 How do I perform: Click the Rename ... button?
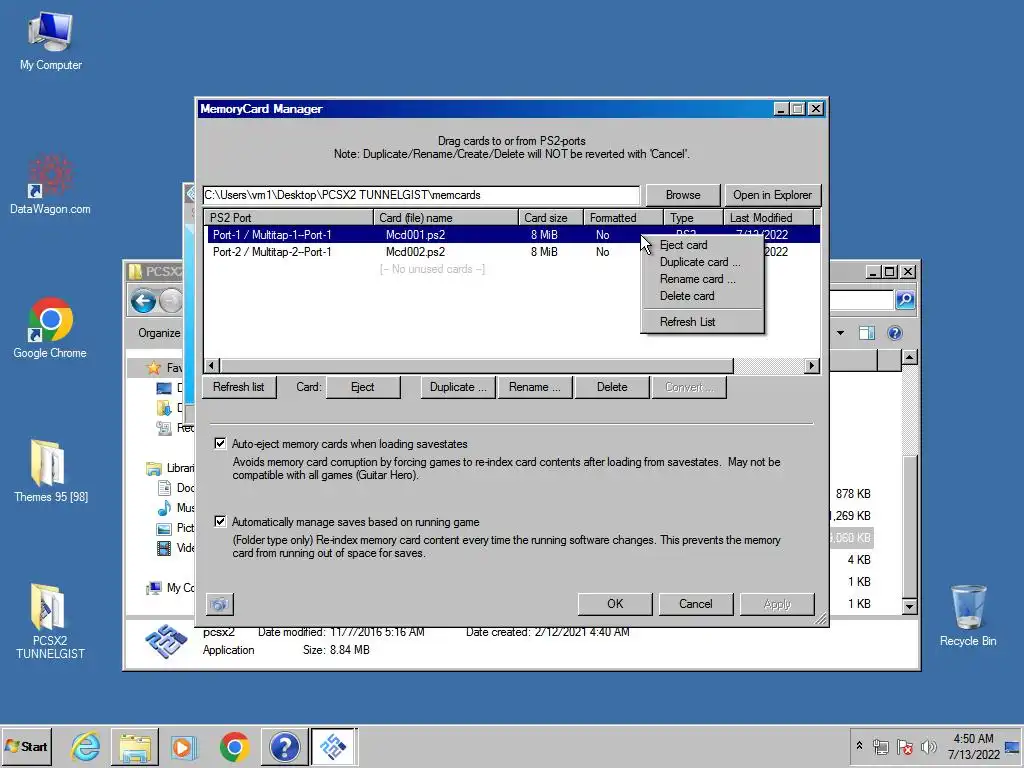(535, 387)
